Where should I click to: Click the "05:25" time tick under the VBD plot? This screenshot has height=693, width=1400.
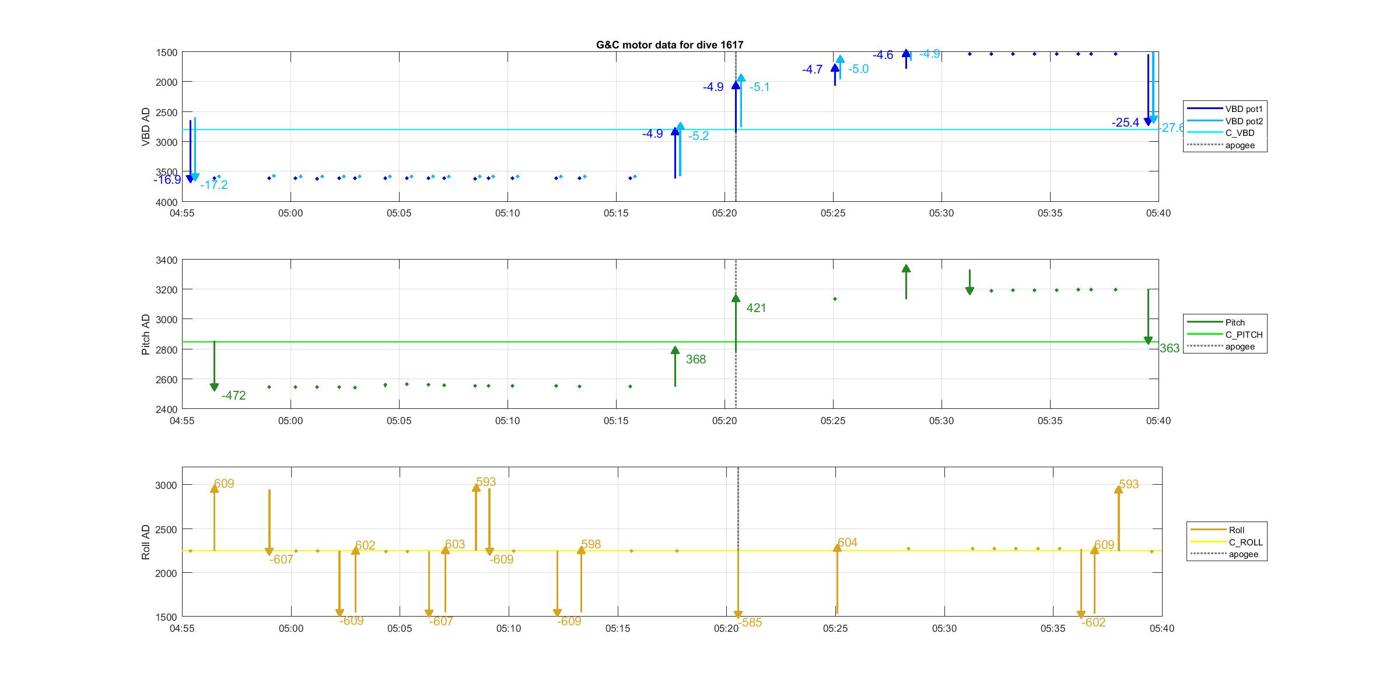(833, 213)
